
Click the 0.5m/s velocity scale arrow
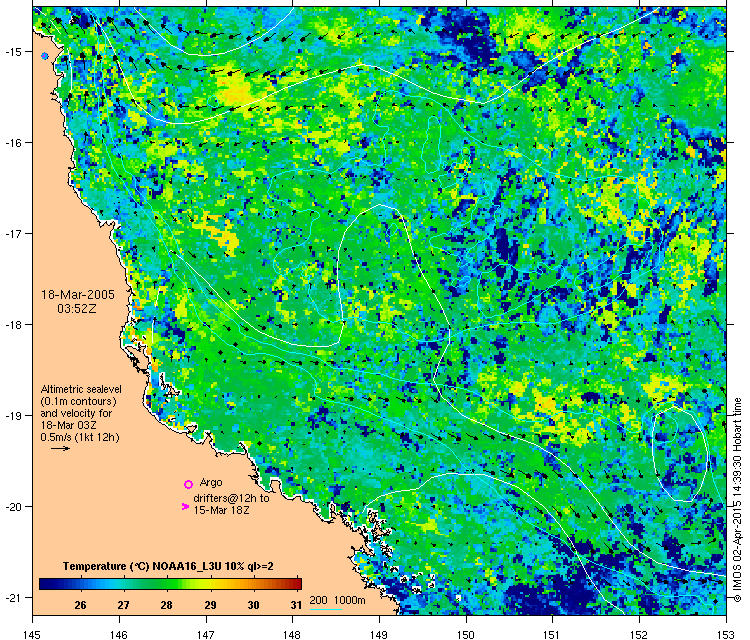pyautogui.click(x=61, y=449)
